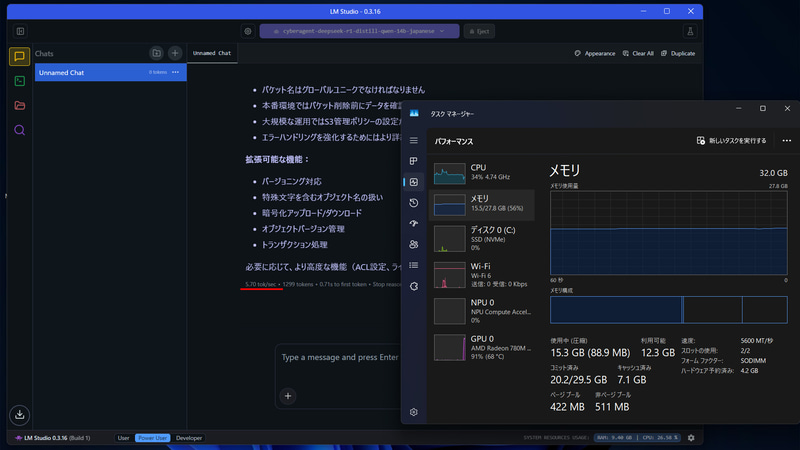800x450 pixels.
Task: Switch to Developer mode
Action: 189,438
